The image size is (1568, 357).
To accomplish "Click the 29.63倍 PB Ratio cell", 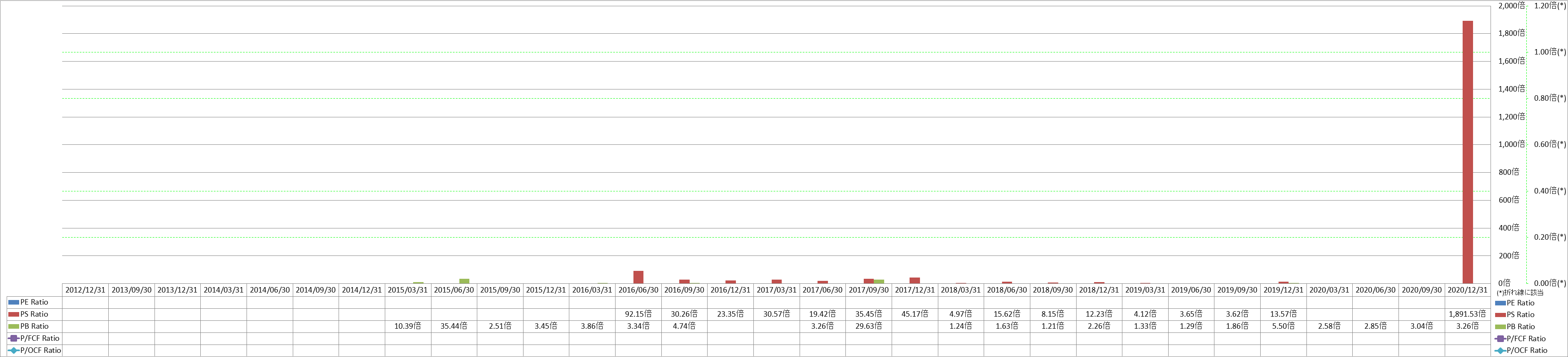I will [x=869, y=327].
